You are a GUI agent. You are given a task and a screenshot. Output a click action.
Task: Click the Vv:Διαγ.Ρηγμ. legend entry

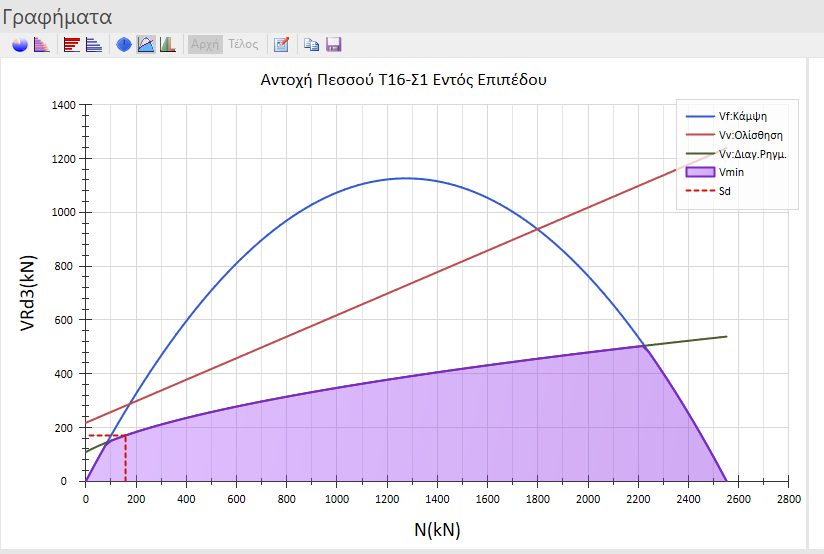pos(752,154)
